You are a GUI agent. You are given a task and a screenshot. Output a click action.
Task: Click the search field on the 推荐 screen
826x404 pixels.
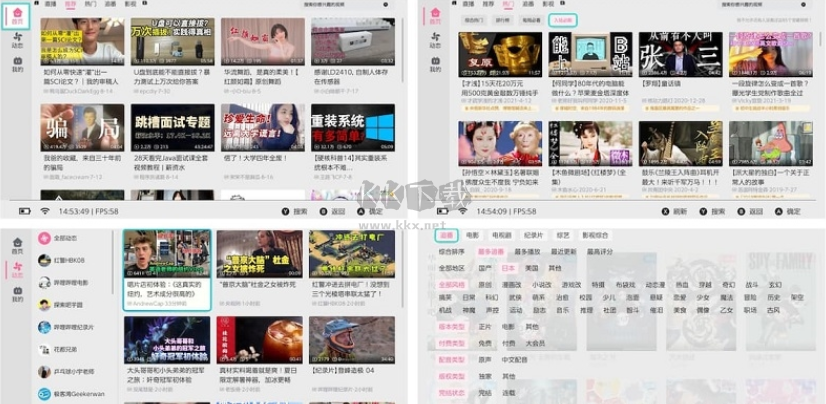346,4
